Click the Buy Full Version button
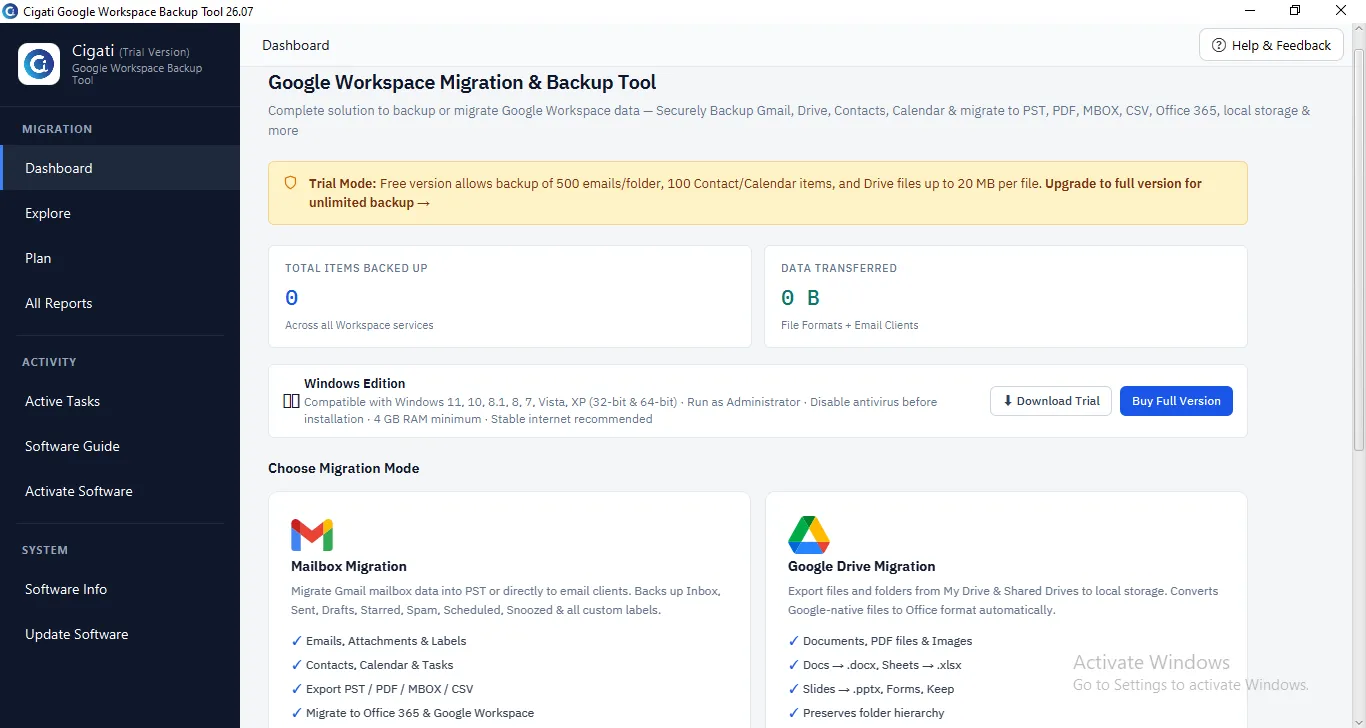 click(1176, 401)
